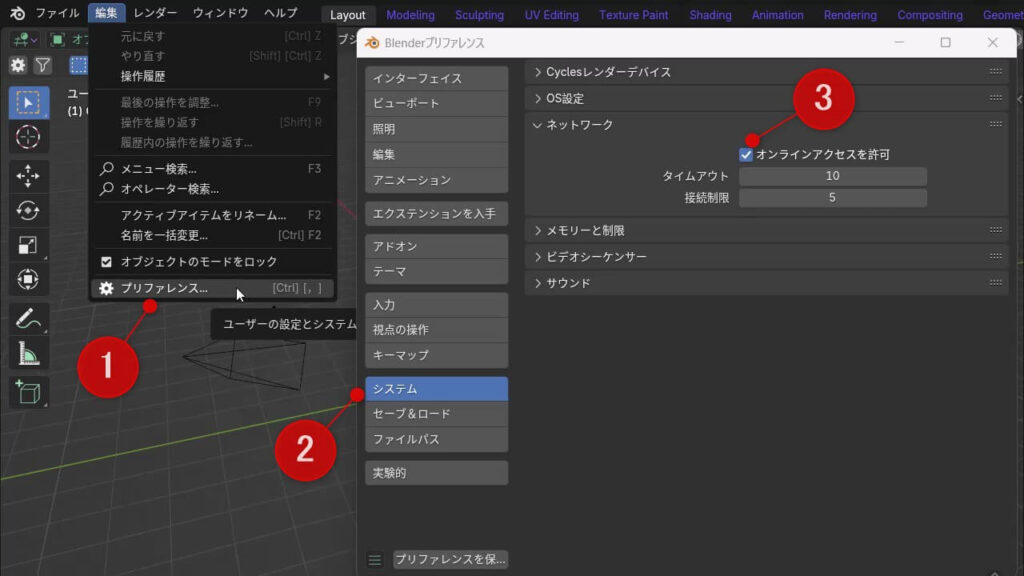Open エクステンションを入手 in preferences

tap(436, 213)
